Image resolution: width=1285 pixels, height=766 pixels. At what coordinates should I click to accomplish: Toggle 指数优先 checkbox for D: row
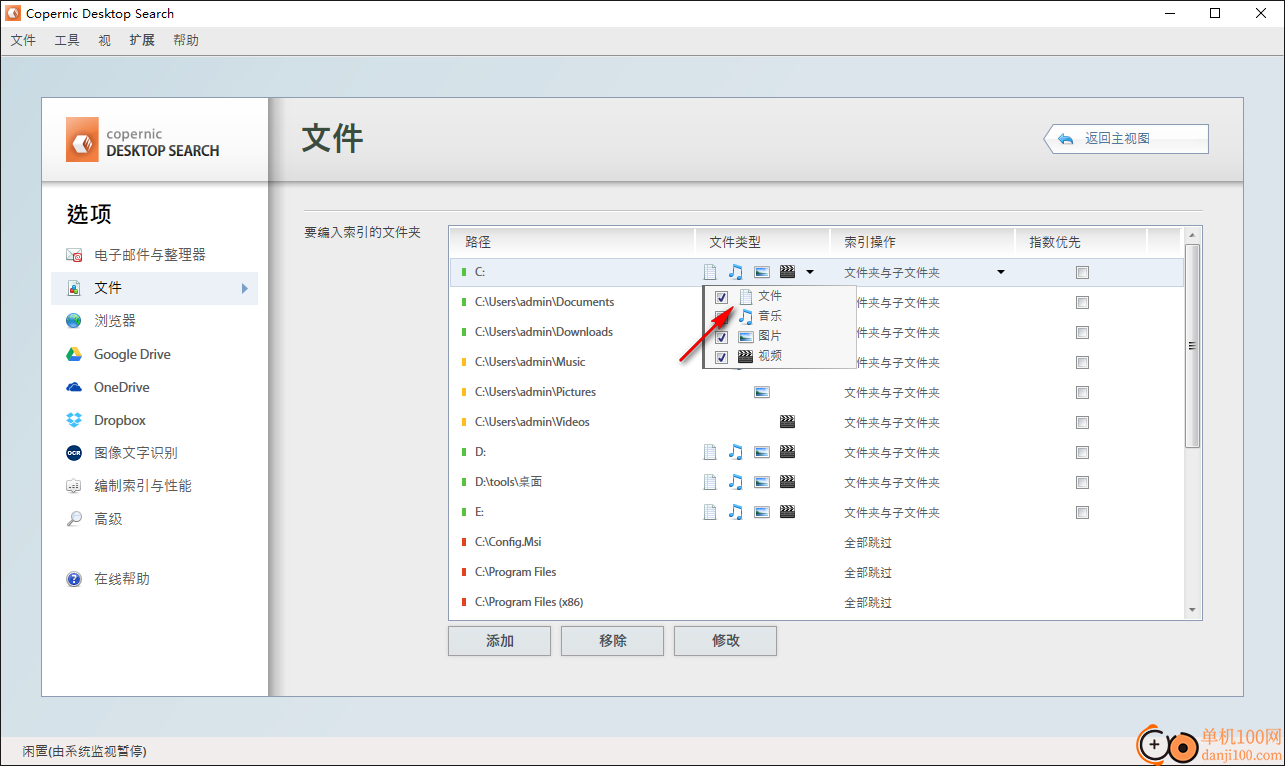(x=1082, y=452)
